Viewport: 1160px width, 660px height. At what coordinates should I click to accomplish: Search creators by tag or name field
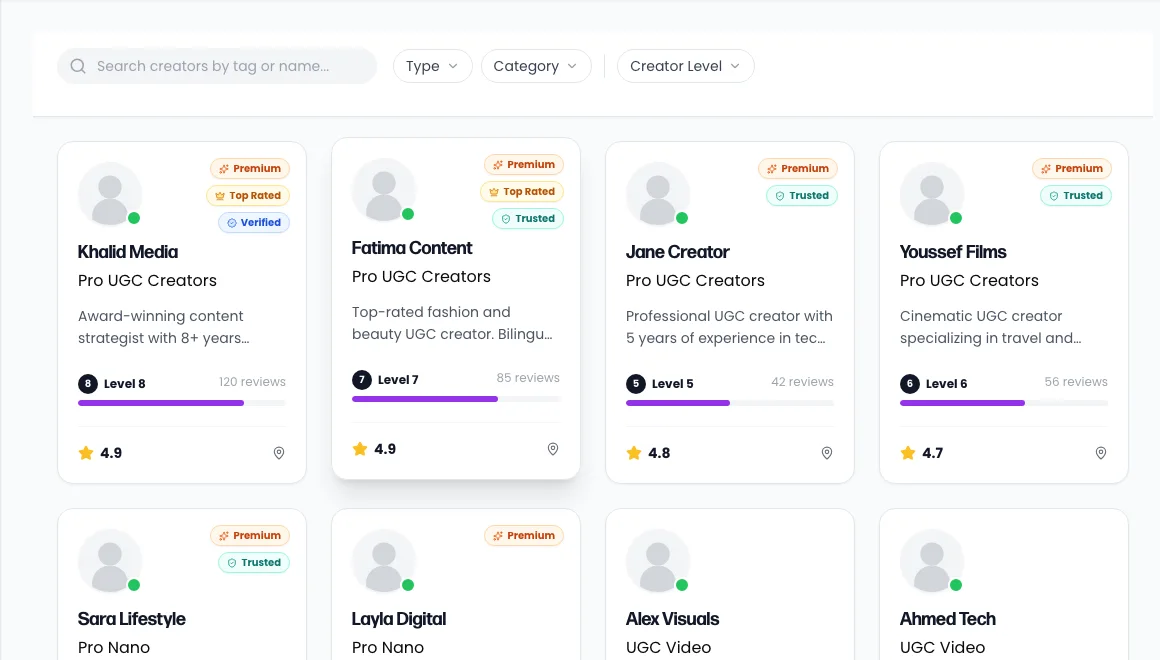(217, 66)
